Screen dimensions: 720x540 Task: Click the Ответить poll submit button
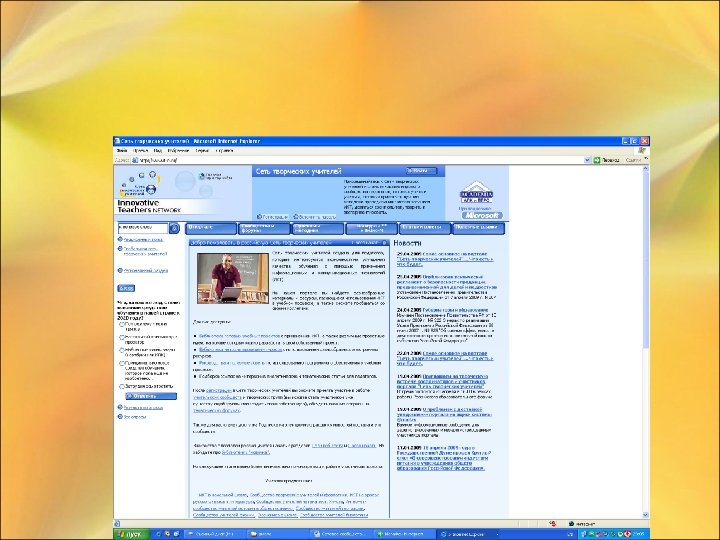click(x=151, y=396)
